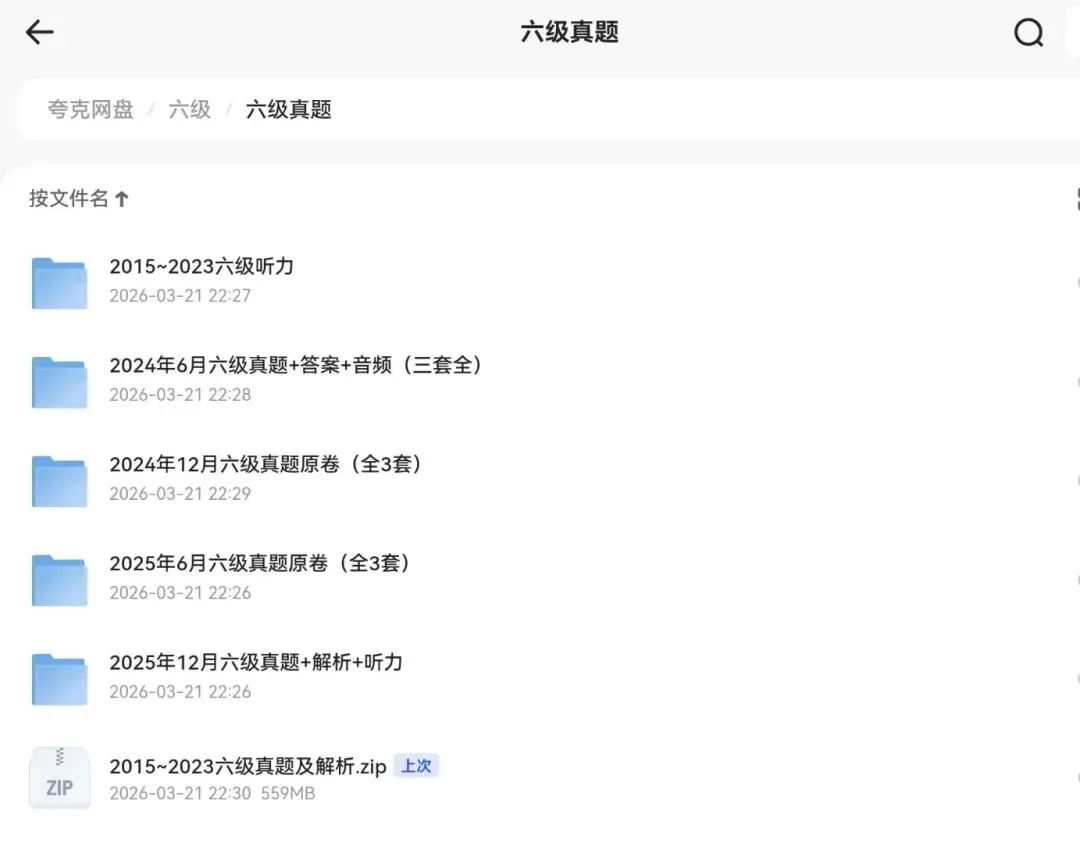Select current breadcrumb 六级真题
1080x843 pixels.
click(x=289, y=110)
